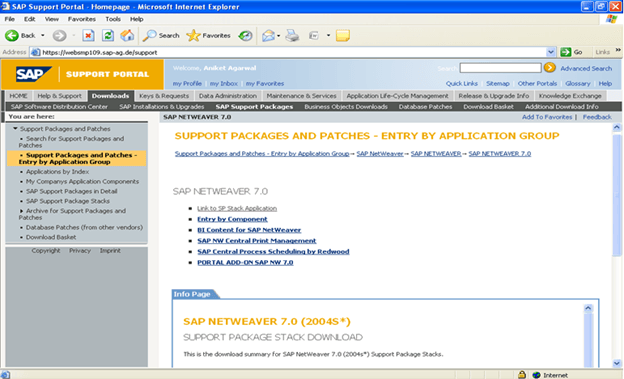Click the main page vertical scrollbar down arrow
Screen dimensions: 624x379
[617, 363]
